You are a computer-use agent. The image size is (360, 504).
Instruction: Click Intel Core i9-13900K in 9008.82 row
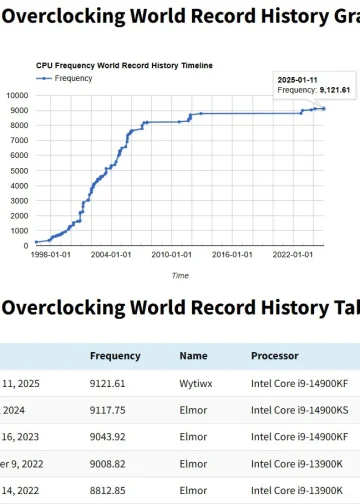(297, 464)
